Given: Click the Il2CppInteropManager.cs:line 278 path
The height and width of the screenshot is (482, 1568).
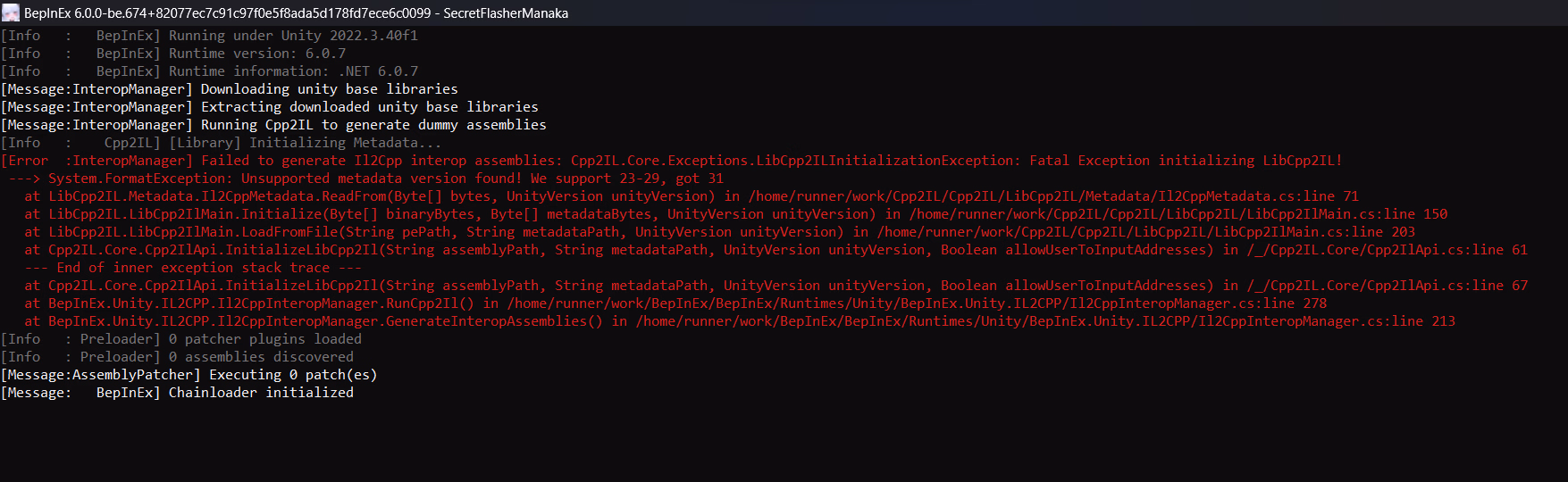Looking at the screenshot, I should [x=917, y=303].
